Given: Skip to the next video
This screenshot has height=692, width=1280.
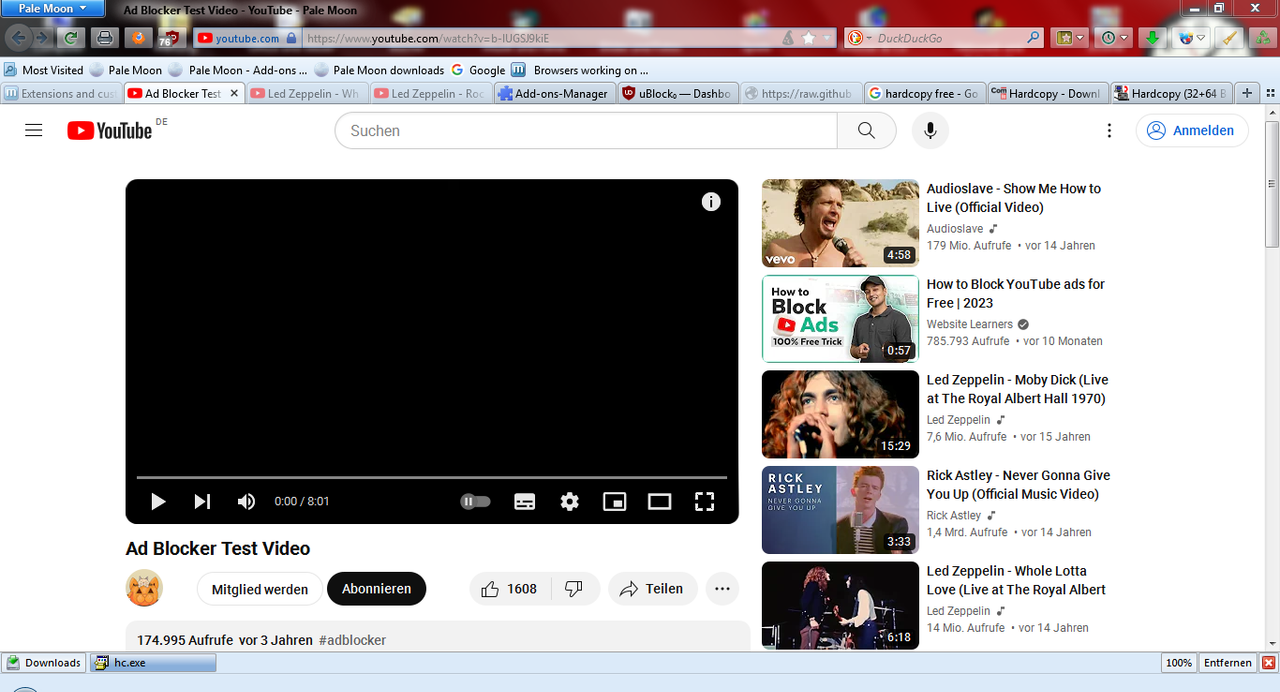Looking at the screenshot, I should (202, 501).
